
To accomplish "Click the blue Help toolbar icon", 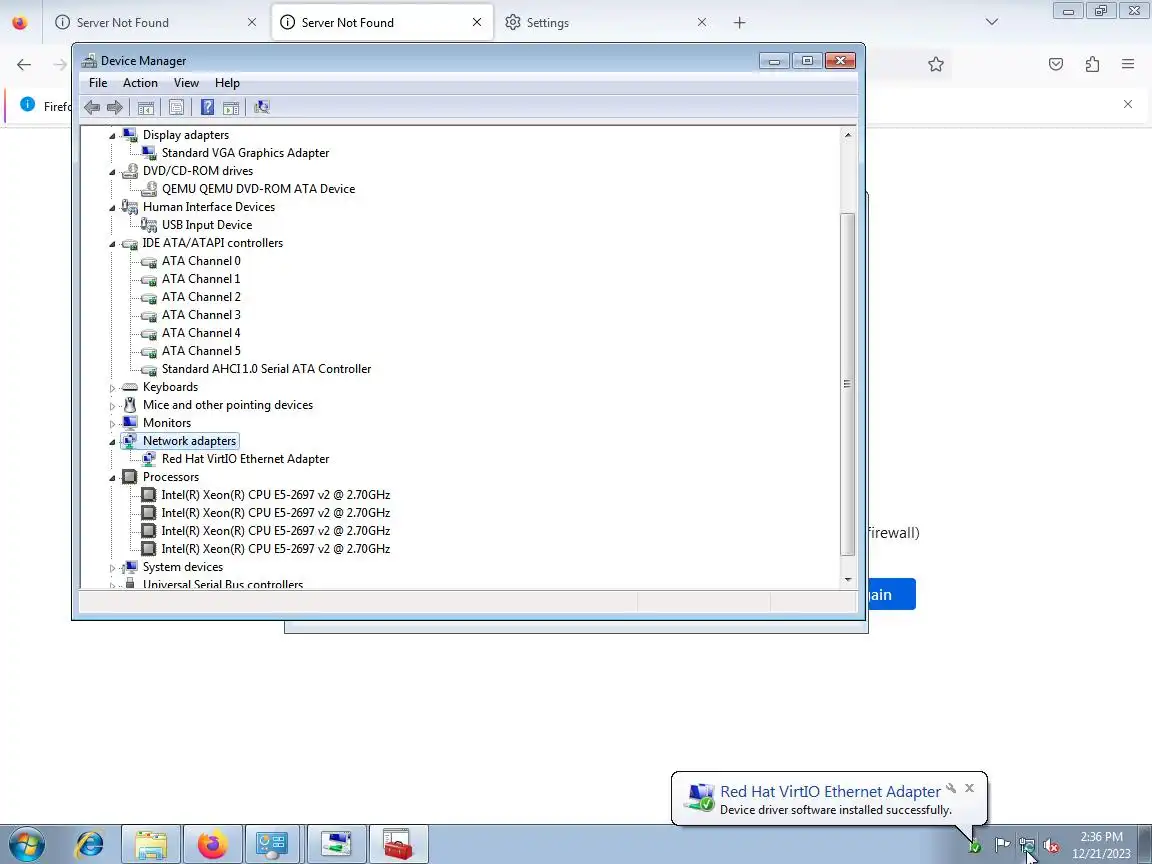I will [x=207, y=107].
